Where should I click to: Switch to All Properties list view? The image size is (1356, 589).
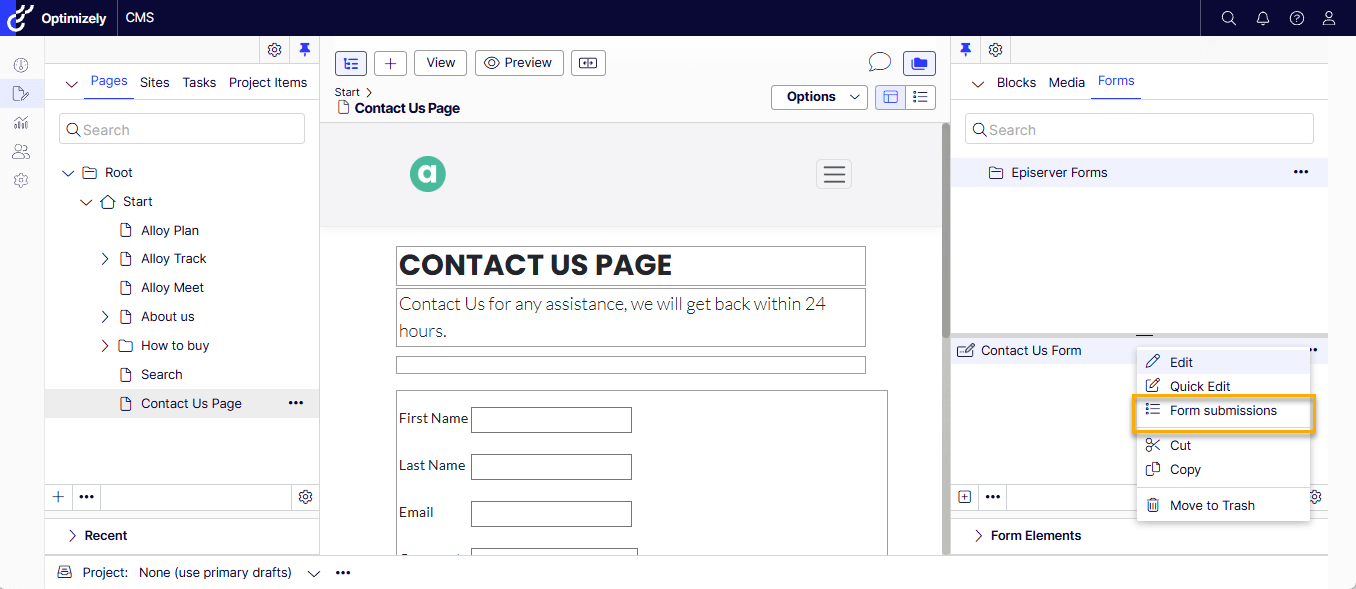tap(920, 97)
